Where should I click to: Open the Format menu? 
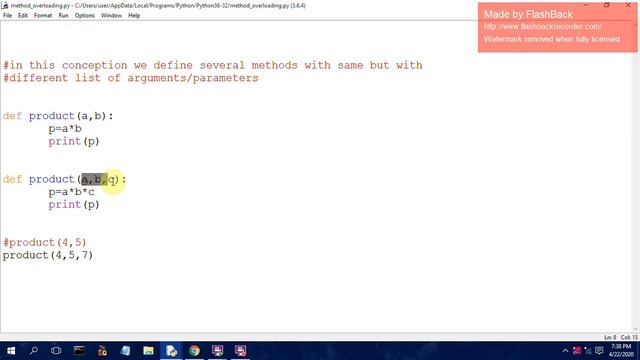[43, 16]
